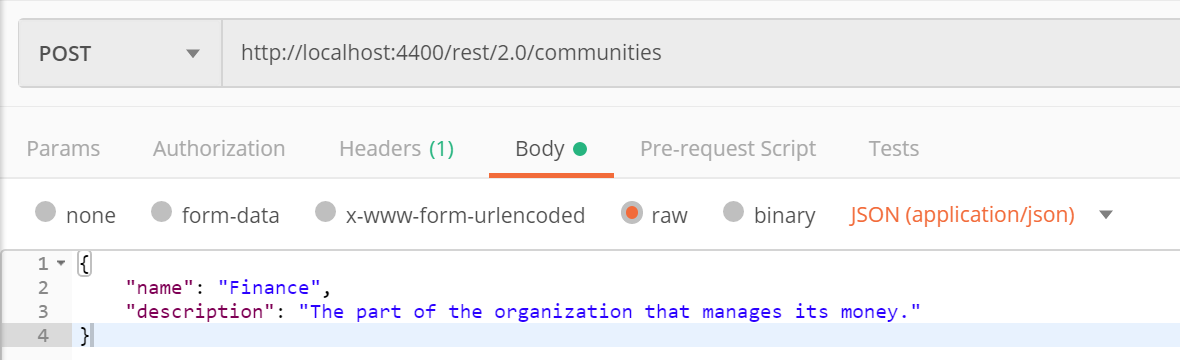Viewport: 1180px width, 360px height.
Task: Switch to the Params tab
Action: (63, 148)
